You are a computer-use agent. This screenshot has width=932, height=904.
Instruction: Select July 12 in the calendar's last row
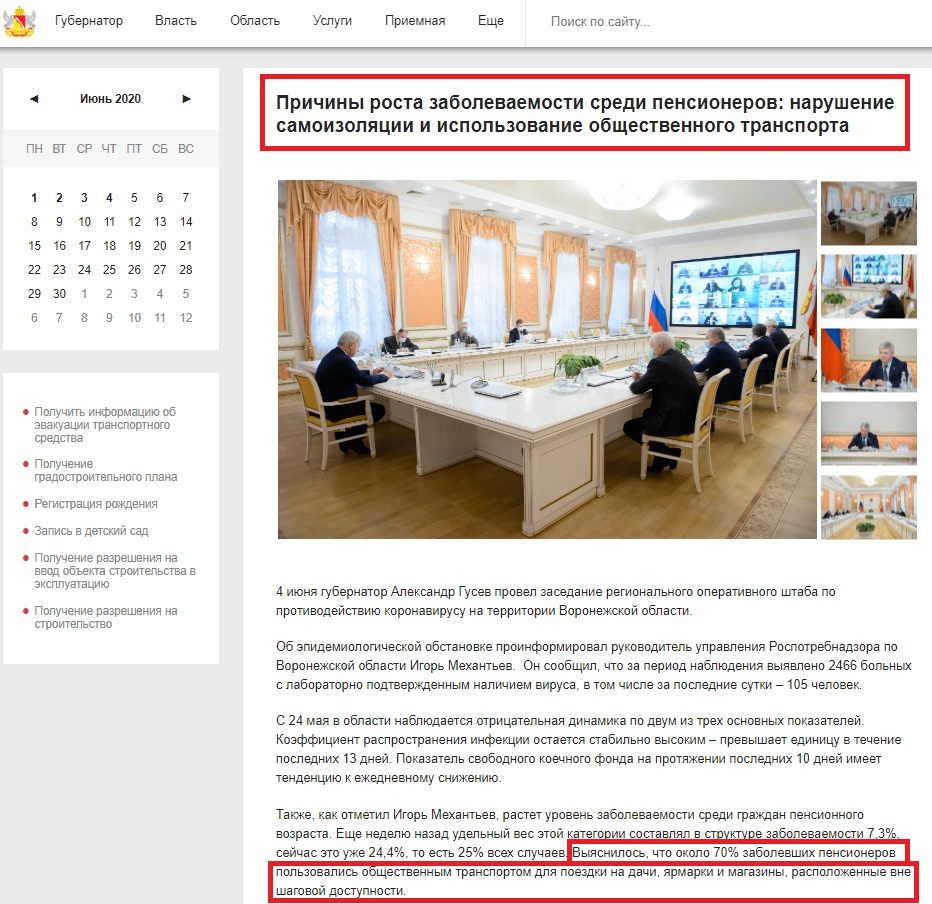coord(185,317)
